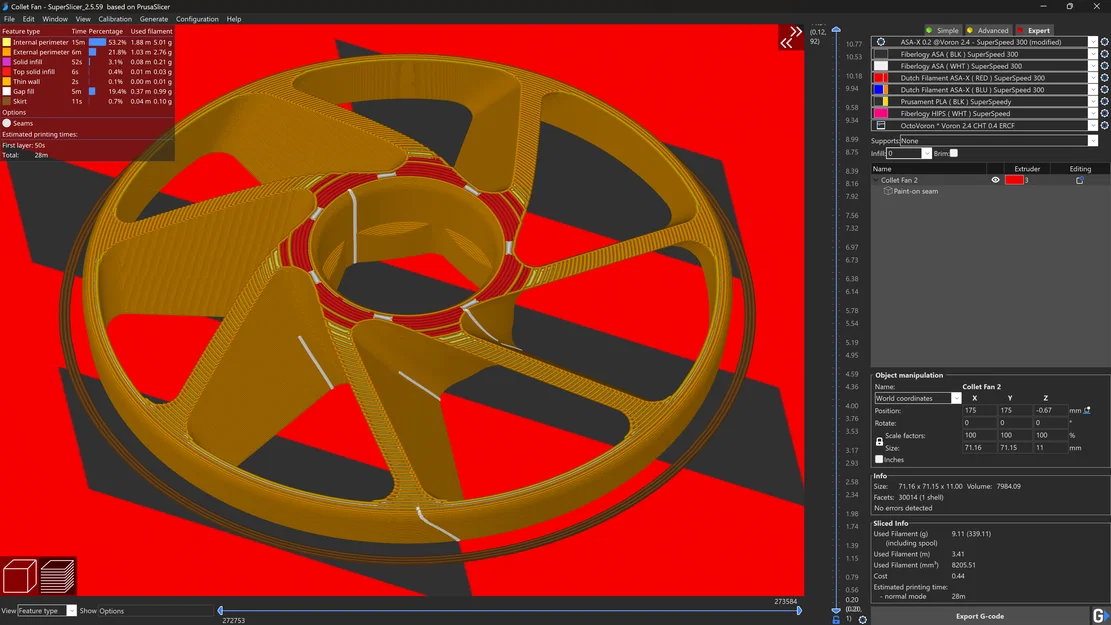Edit Fiberlogy HIPS (WHT) filament gear
This screenshot has height=625, width=1111.
[1104, 113]
